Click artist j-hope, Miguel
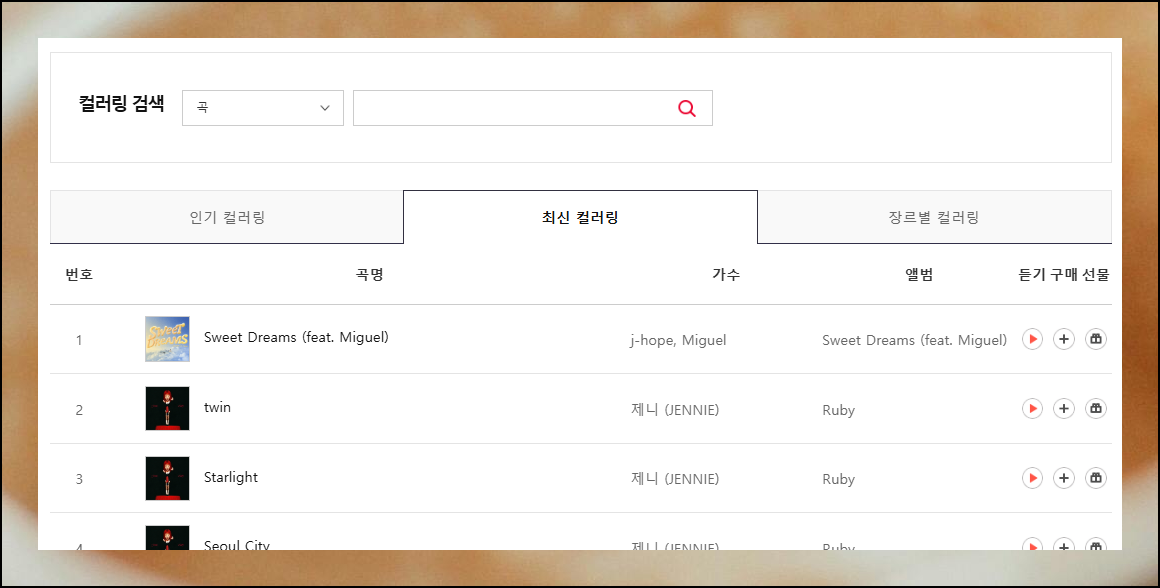 click(678, 340)
